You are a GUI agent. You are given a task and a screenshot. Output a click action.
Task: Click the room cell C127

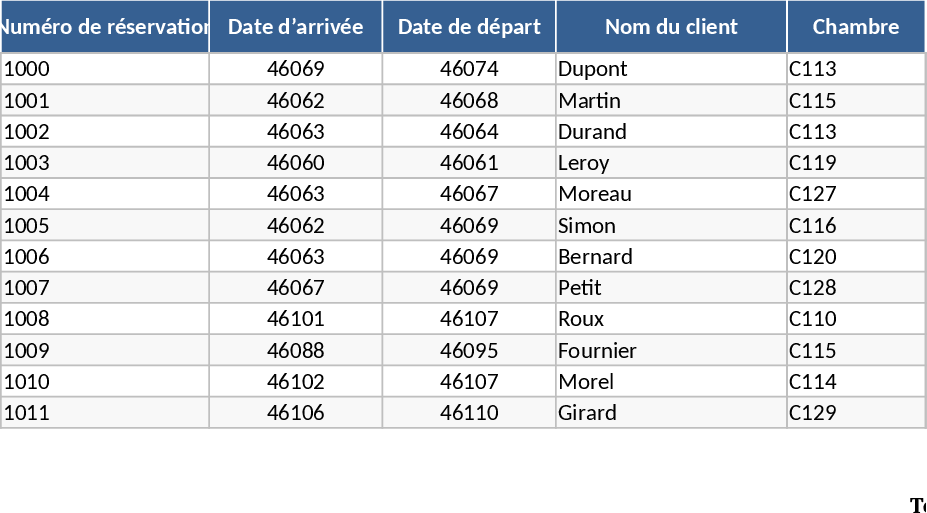pyautogui.click(x=855, y=194)
